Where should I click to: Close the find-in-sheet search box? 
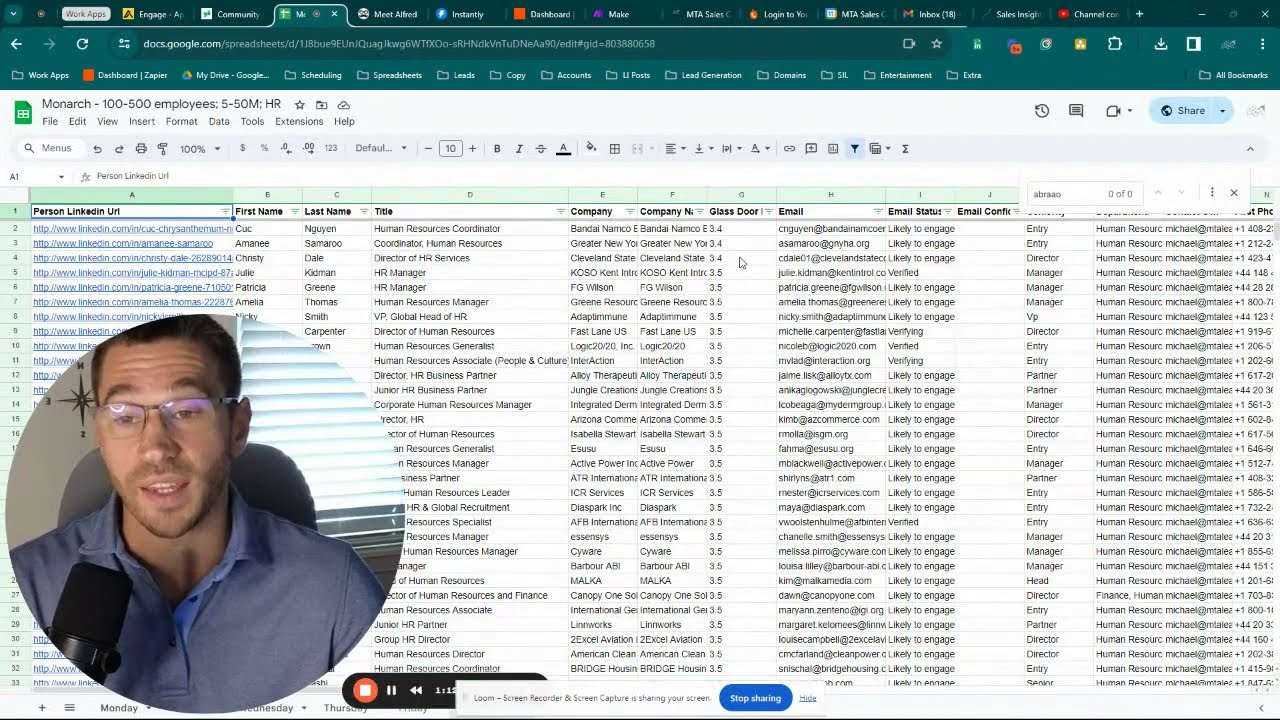pyautogui.click(x=1233, y=193)
